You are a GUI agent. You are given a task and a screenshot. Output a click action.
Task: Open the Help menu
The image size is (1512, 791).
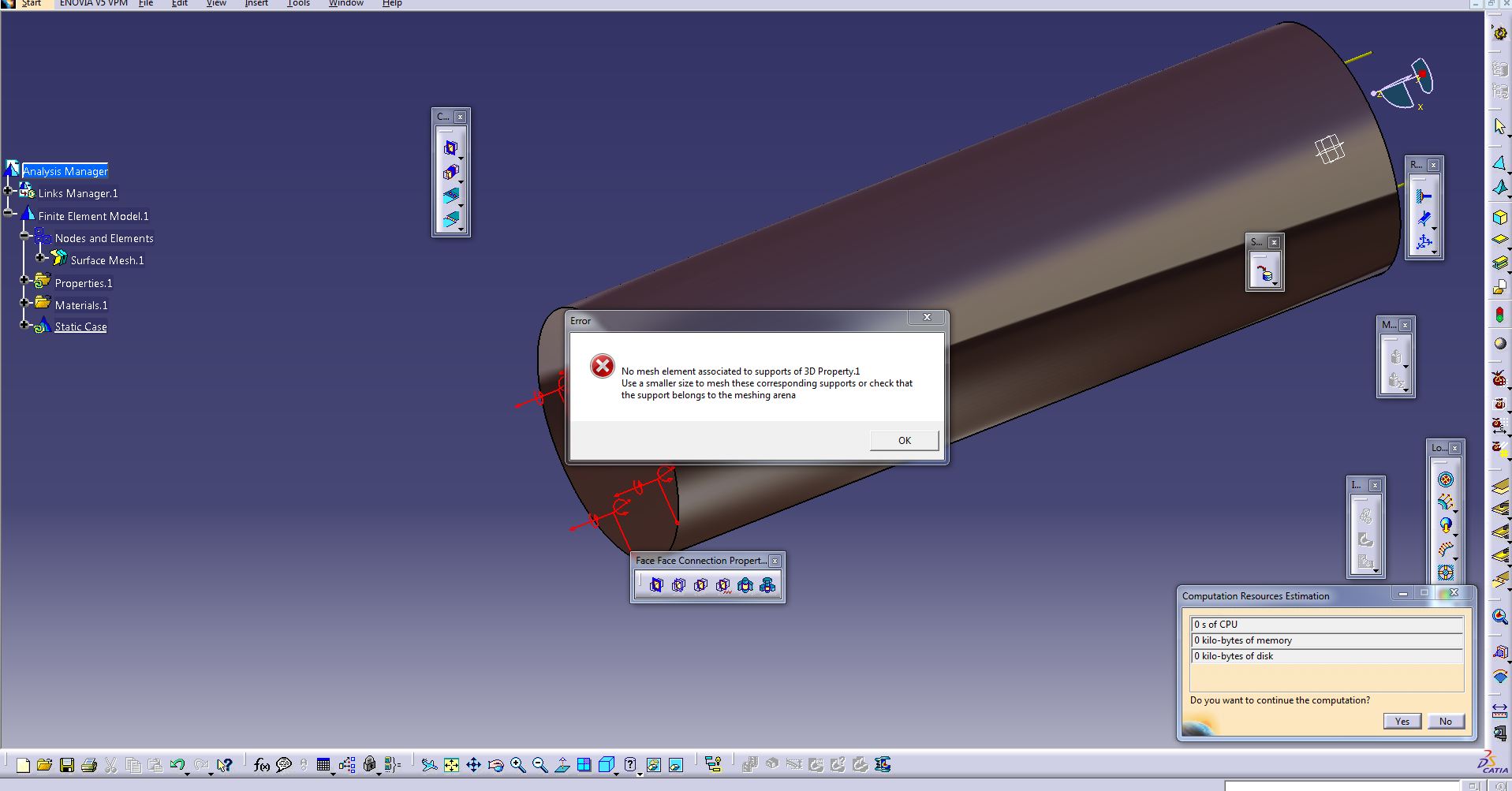(392, 3)
